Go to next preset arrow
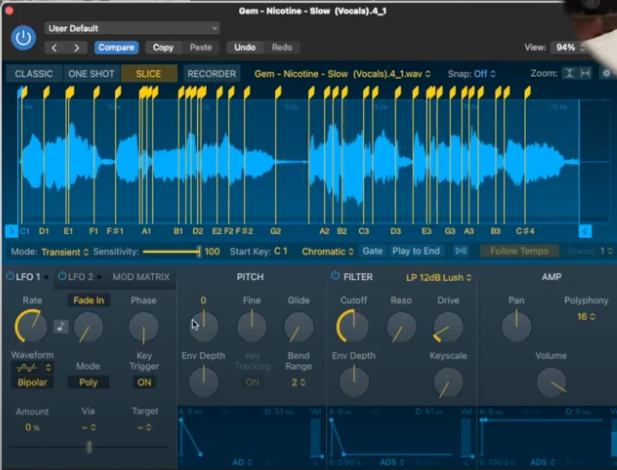The height and width of the screenshot is (470, 617). coord(76,48)
